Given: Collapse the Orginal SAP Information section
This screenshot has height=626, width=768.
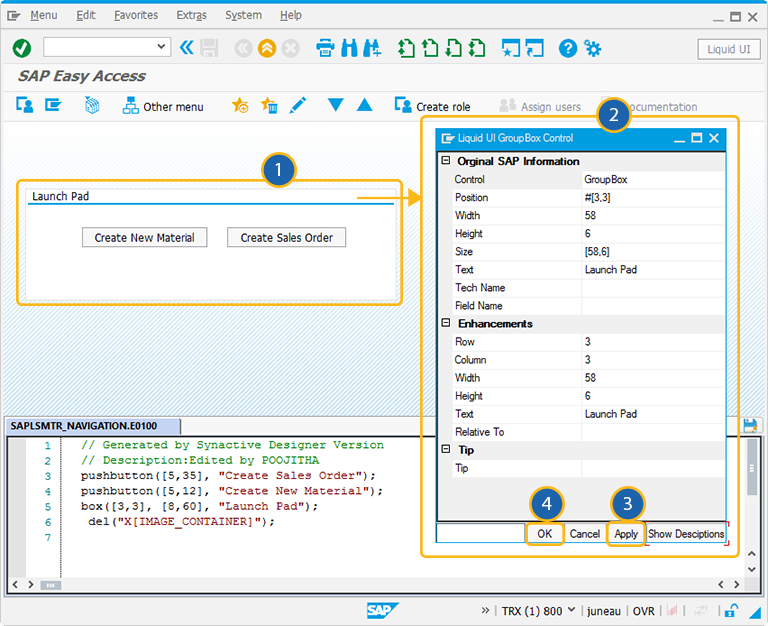Looking at the screenshot, I should click(446, 160).
